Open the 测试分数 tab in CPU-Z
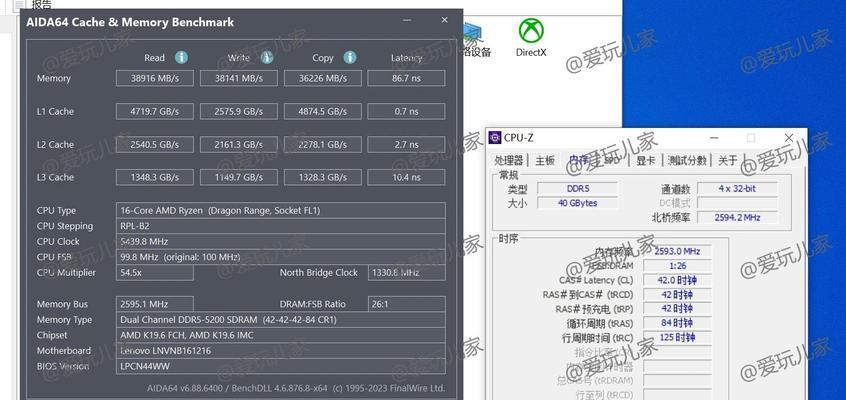This screenshot has width=846, height=400. [687, 160]
